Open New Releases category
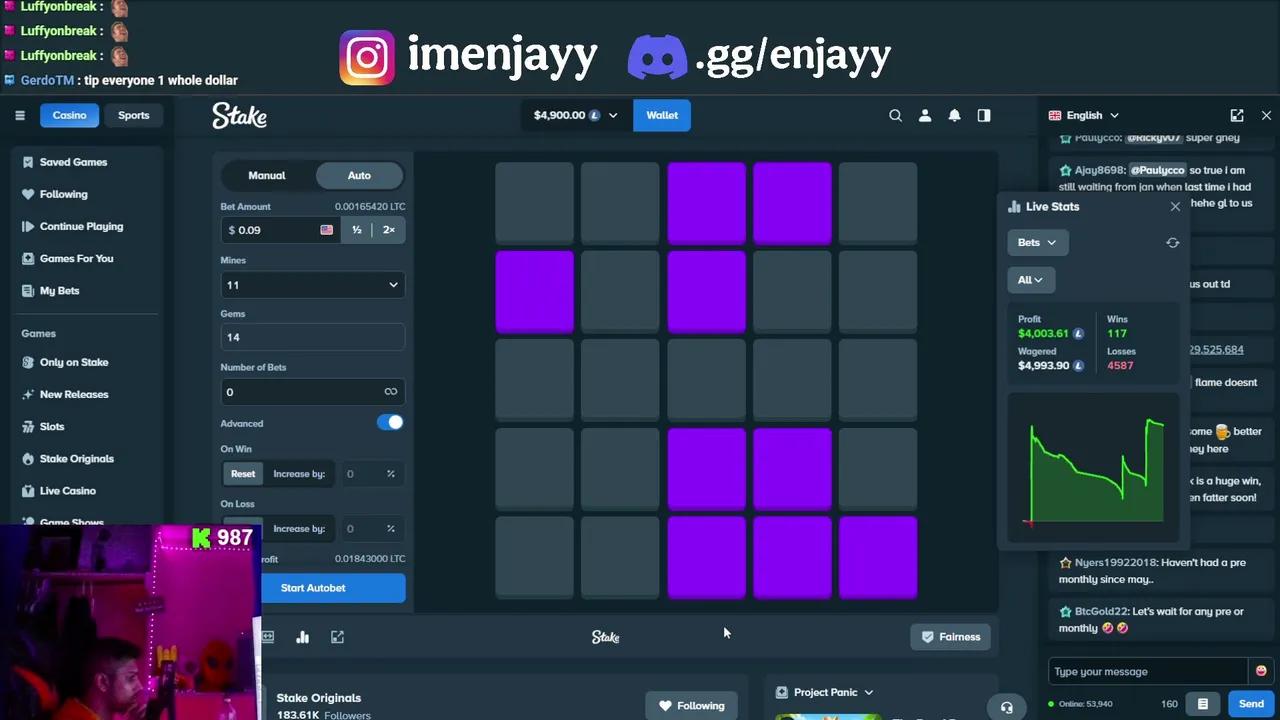Image resolution: width=1280 pixels, height=720 pixels. pos(85,394)
